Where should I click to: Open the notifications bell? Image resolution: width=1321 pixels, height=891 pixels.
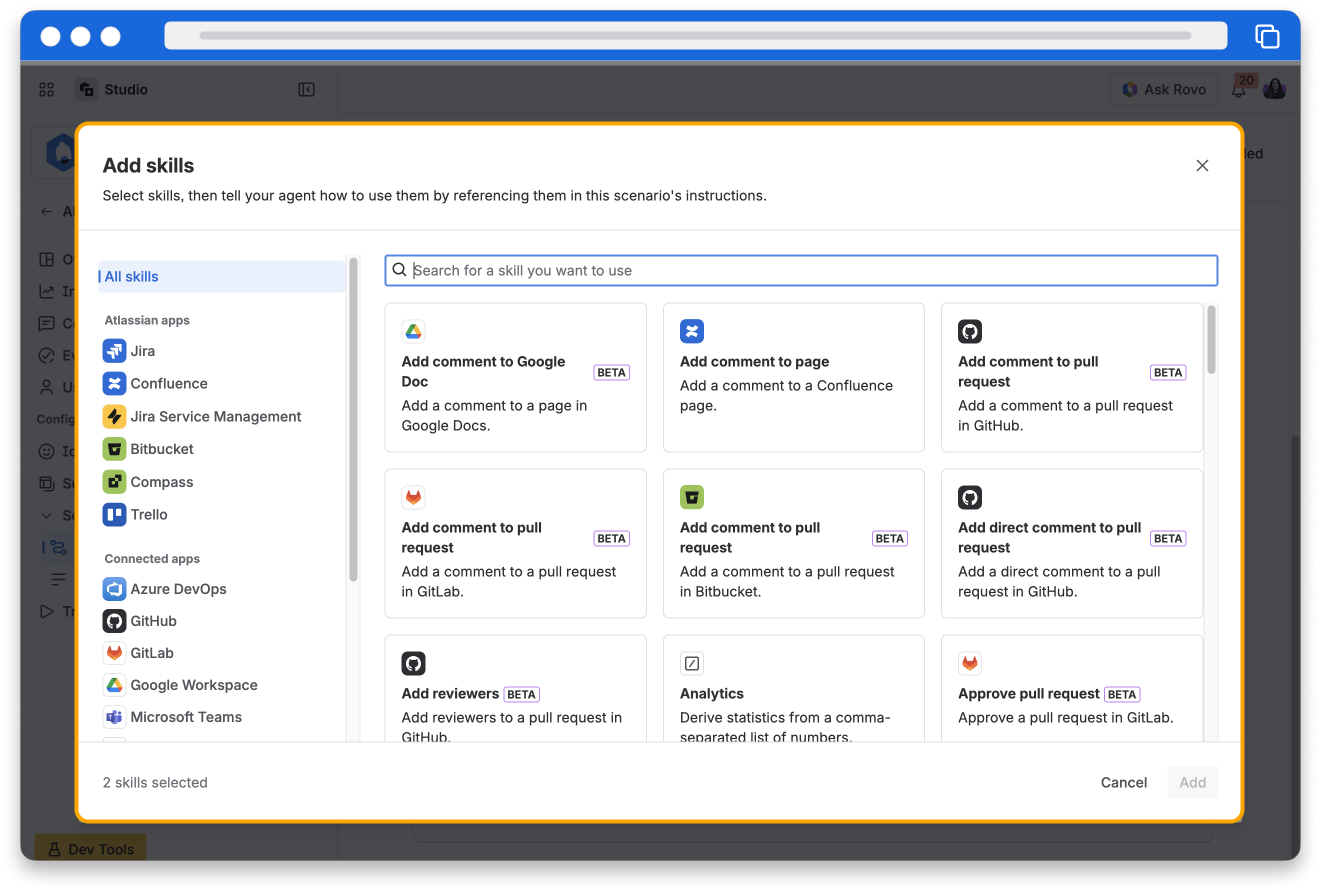[1239, 89]
